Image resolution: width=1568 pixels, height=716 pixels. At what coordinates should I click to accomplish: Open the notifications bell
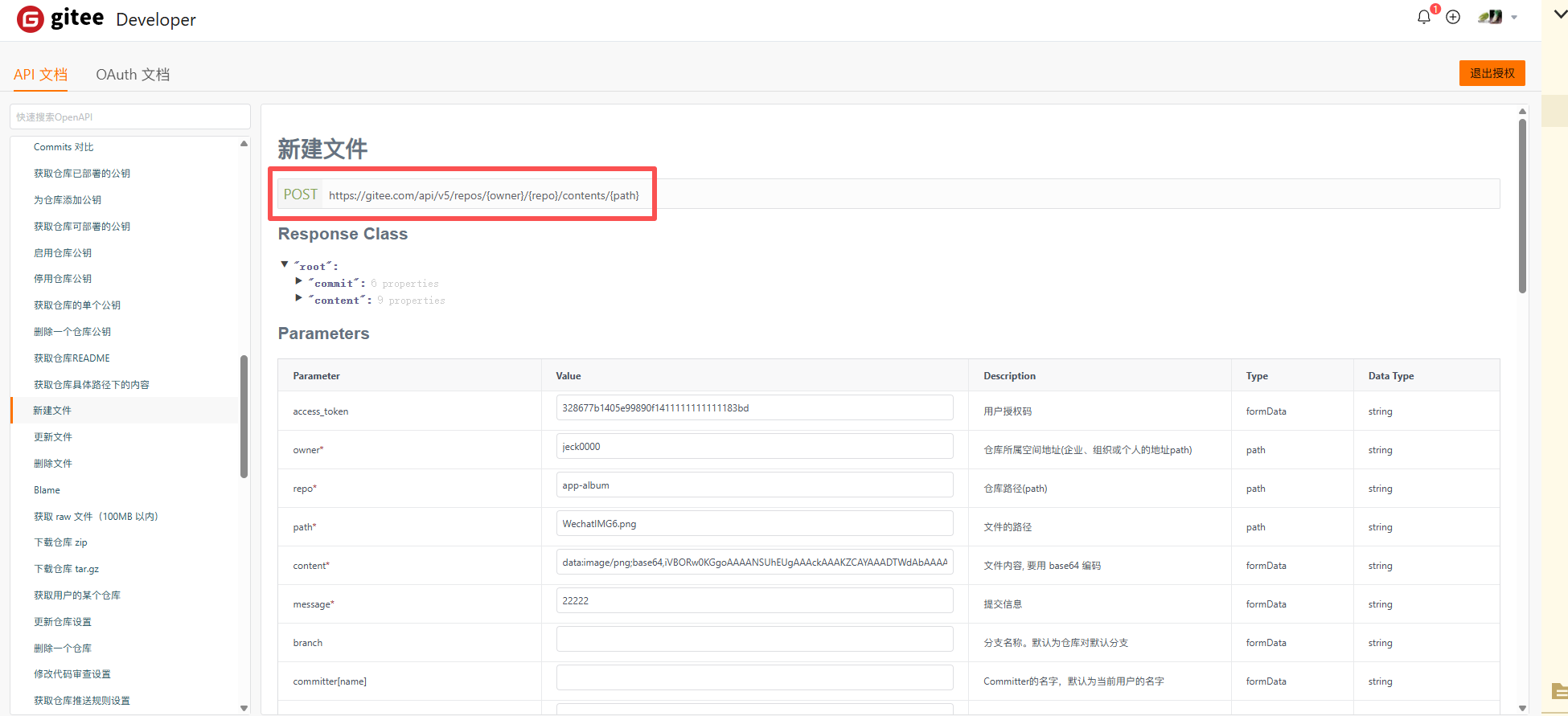pos(1424,17)
